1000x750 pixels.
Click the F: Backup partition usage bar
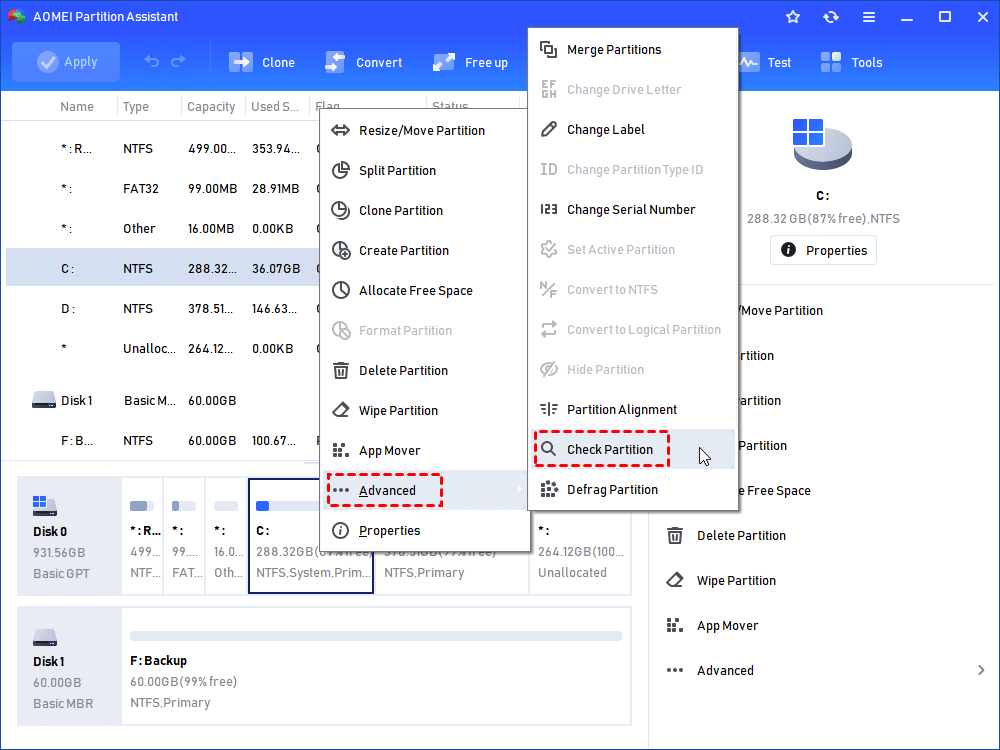click(375, 636)
